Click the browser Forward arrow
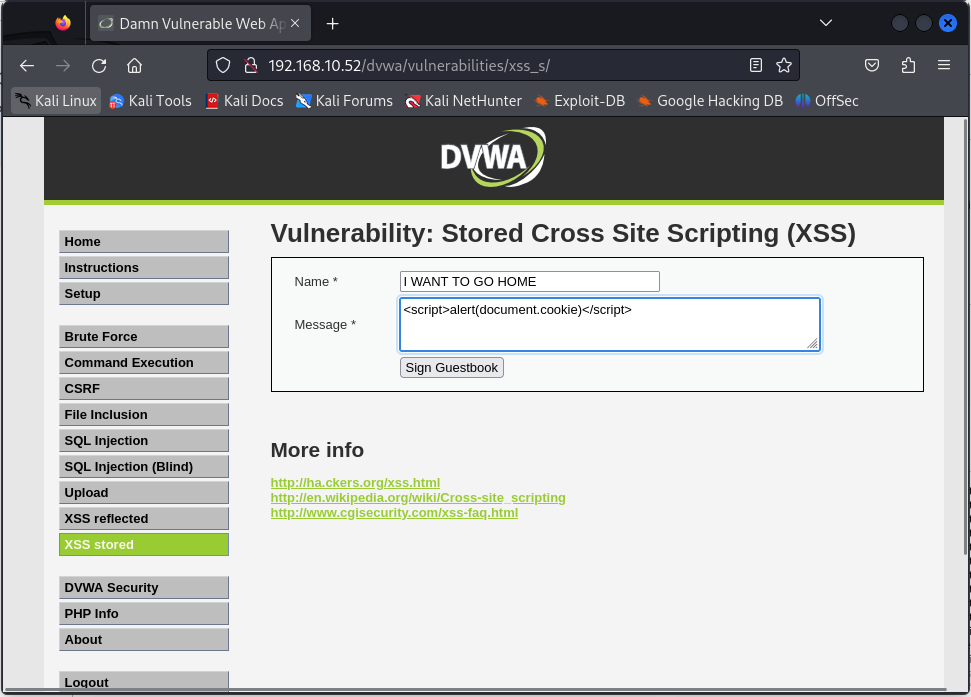Viewport: 971px width, 697px height. pyautogui.click(x=63, y=66)
